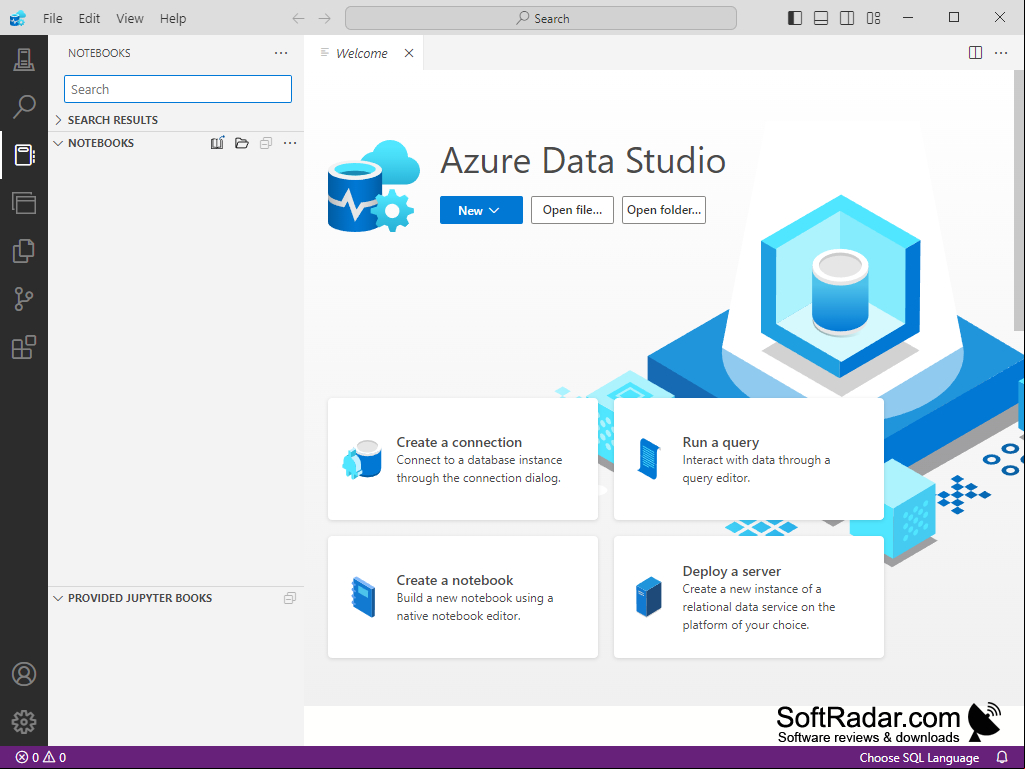The width and height of the screenshot is (1025, 769).
Task: Customize layout icon in title bar
Action: (x=873, y=18)
